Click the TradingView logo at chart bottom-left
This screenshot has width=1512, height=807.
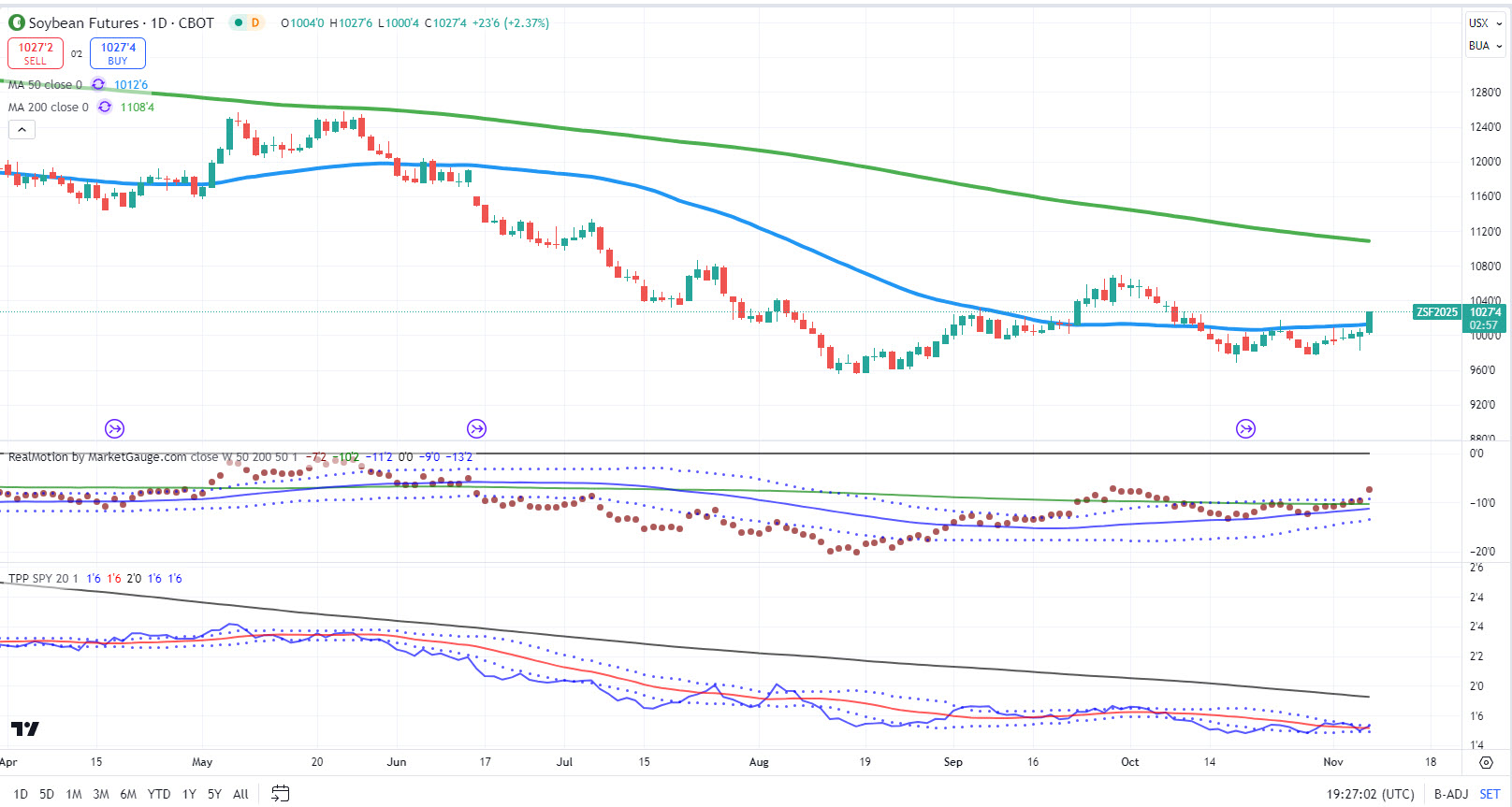point(25,728)
